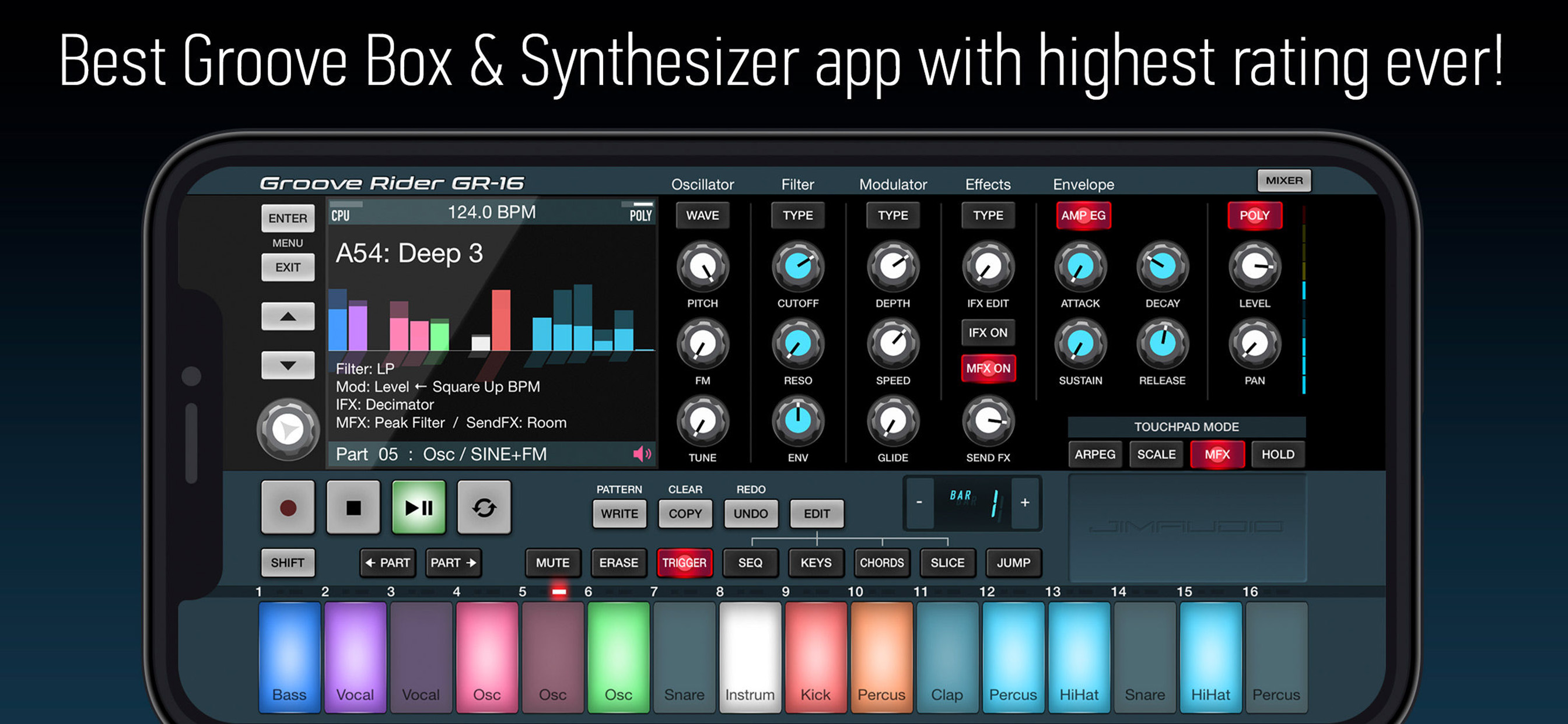Click the menu up arrow button
This screenshot has height=724, width=1568.
coord(288,317)
